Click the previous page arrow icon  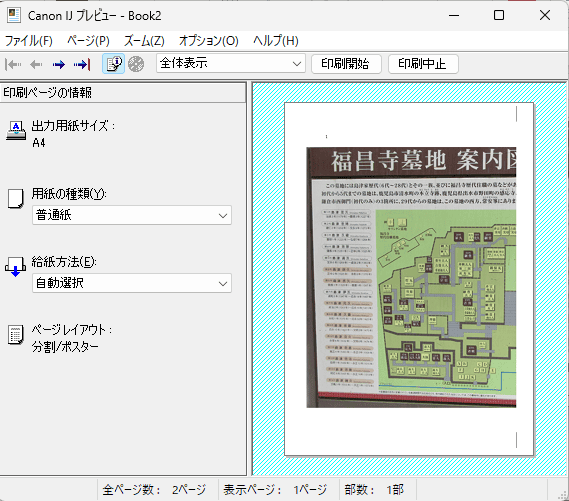click(36, 65)
